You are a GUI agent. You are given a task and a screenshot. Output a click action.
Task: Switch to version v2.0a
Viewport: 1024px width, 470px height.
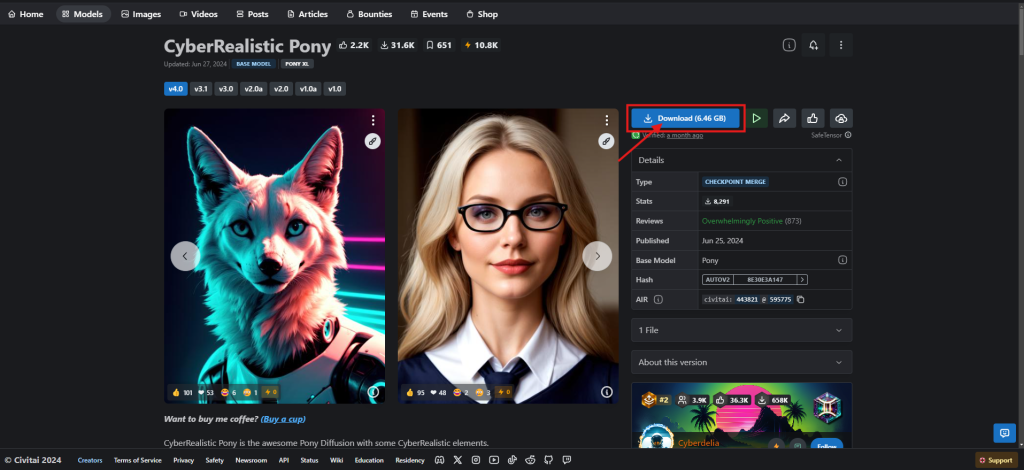coord(254,89)
